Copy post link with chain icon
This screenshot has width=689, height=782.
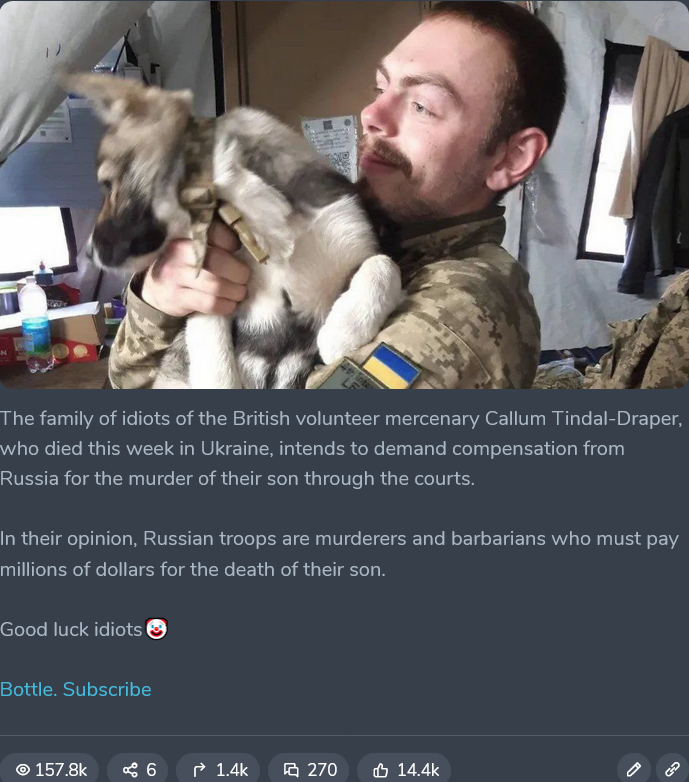pos(673,770)
